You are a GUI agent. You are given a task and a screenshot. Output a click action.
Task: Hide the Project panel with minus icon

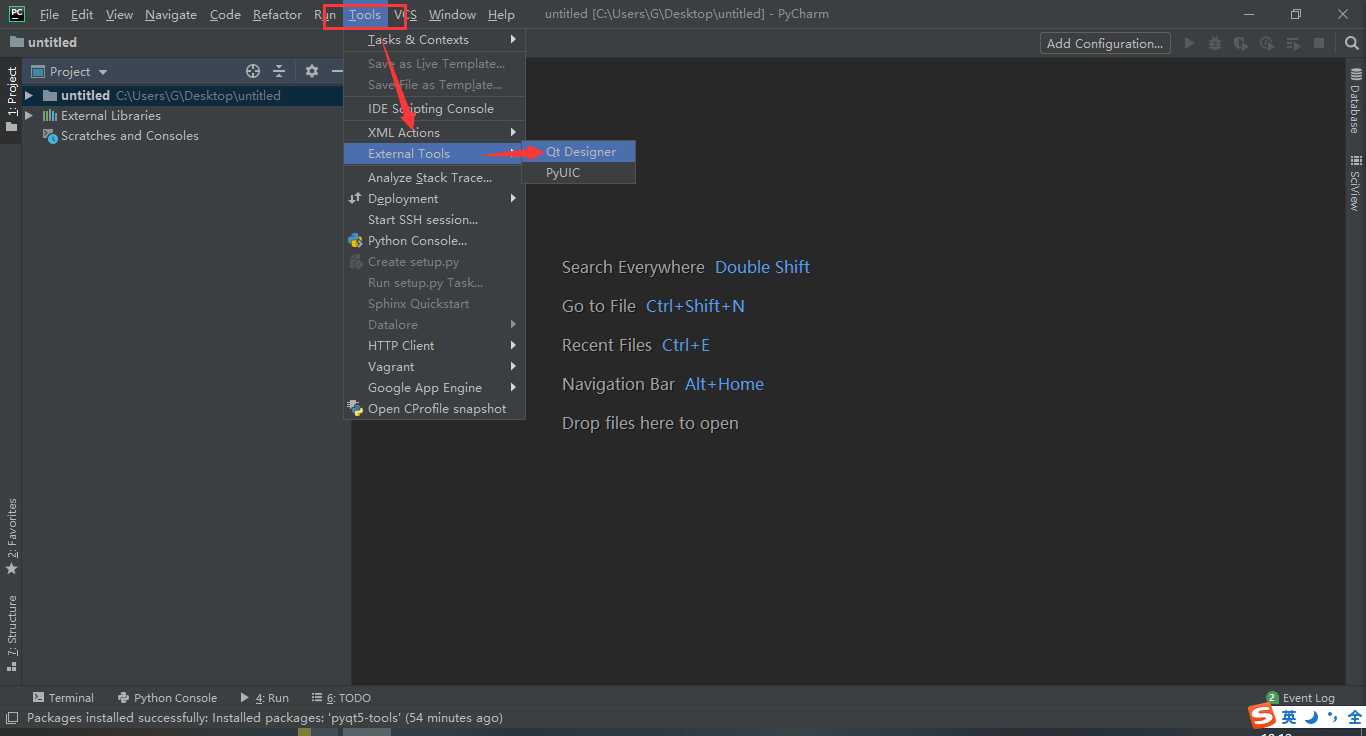coord(337,71)
